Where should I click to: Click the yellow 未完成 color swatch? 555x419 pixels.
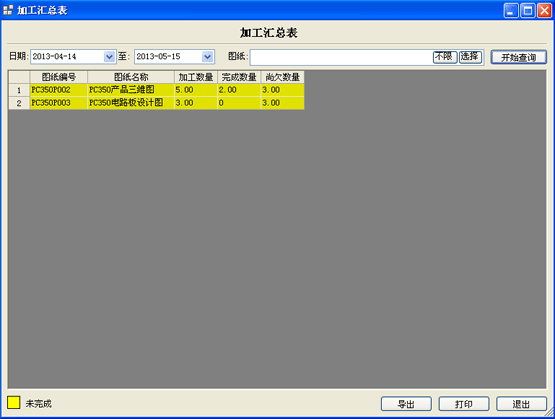pos(13,403)
